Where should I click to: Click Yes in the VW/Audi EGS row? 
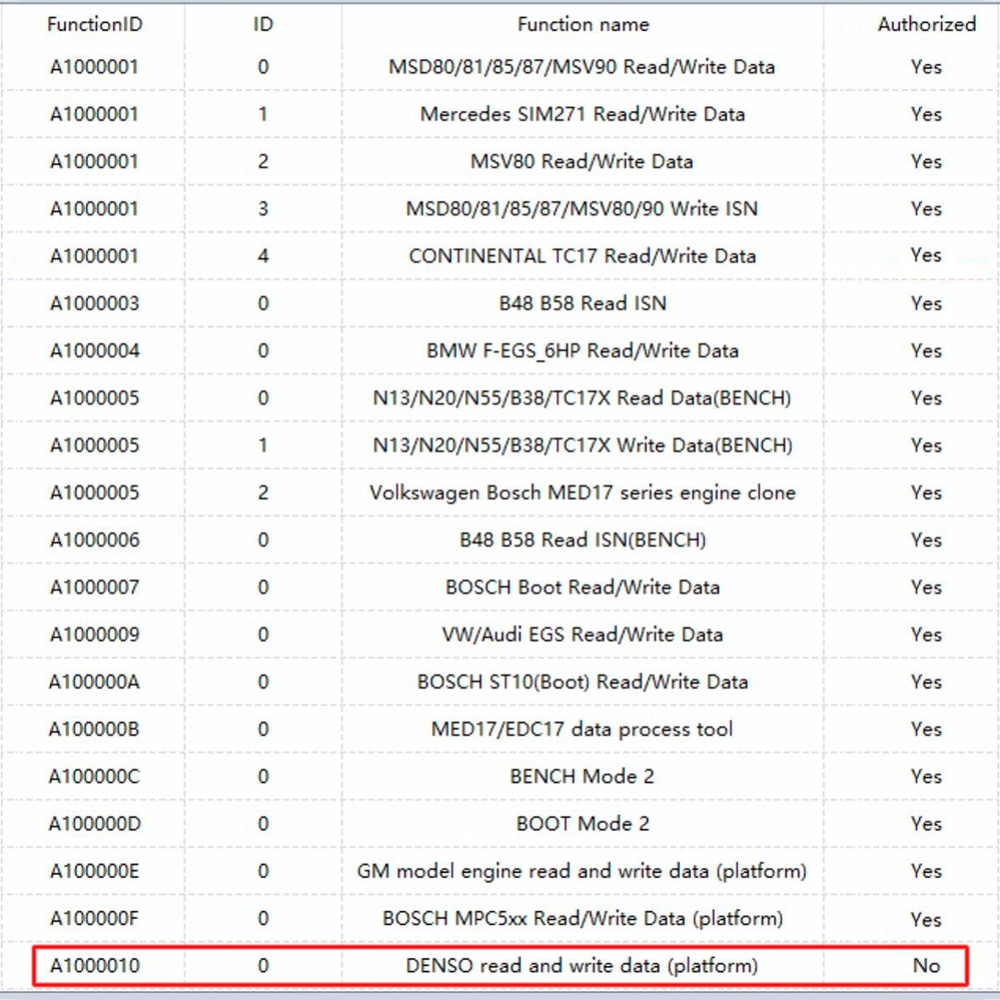[x=926, y=634]
